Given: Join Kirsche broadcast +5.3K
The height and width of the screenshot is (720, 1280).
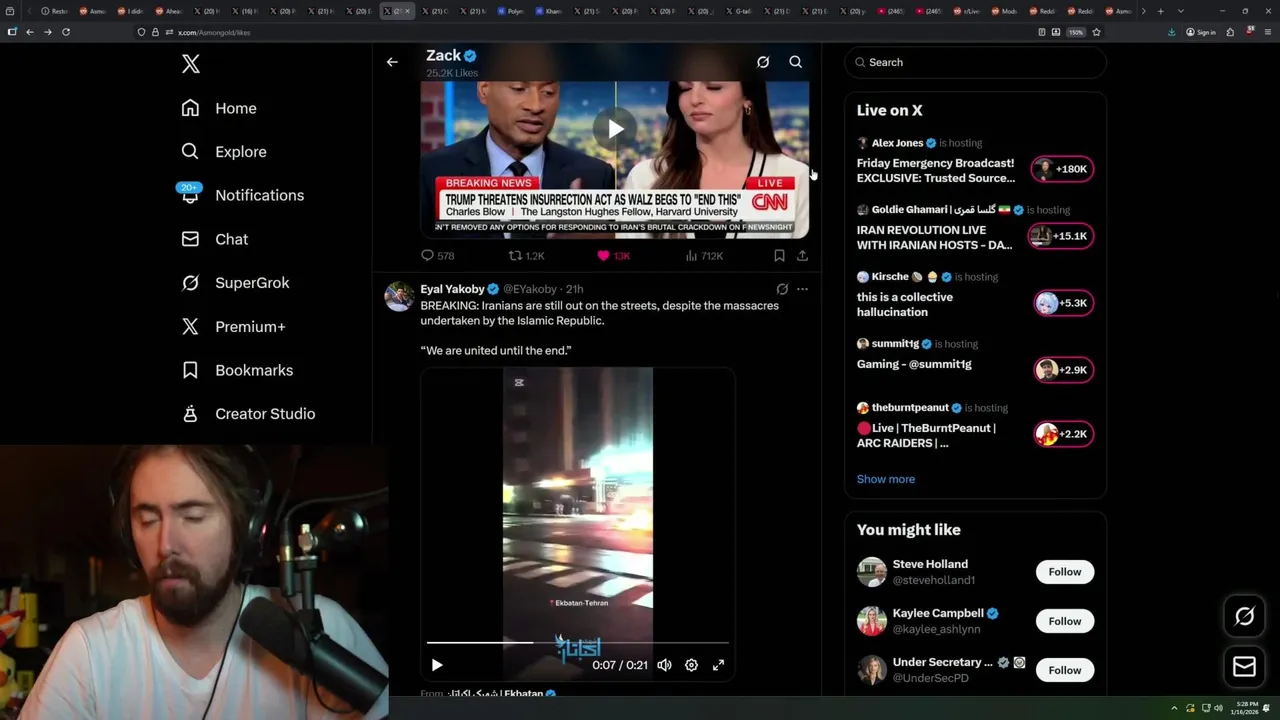Looking at the screenshot, I should point(1063,303).
